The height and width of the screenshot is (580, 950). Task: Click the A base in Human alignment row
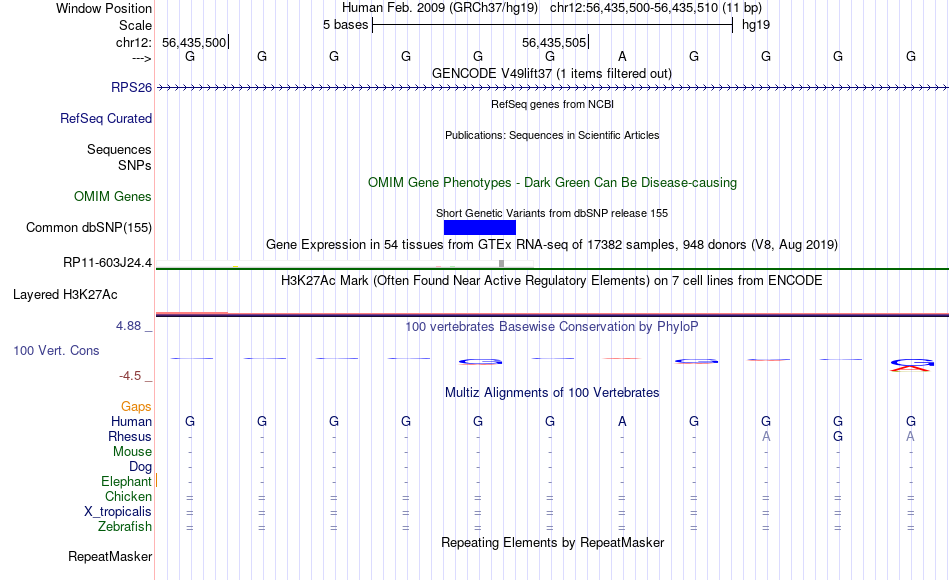coord(622,421)
